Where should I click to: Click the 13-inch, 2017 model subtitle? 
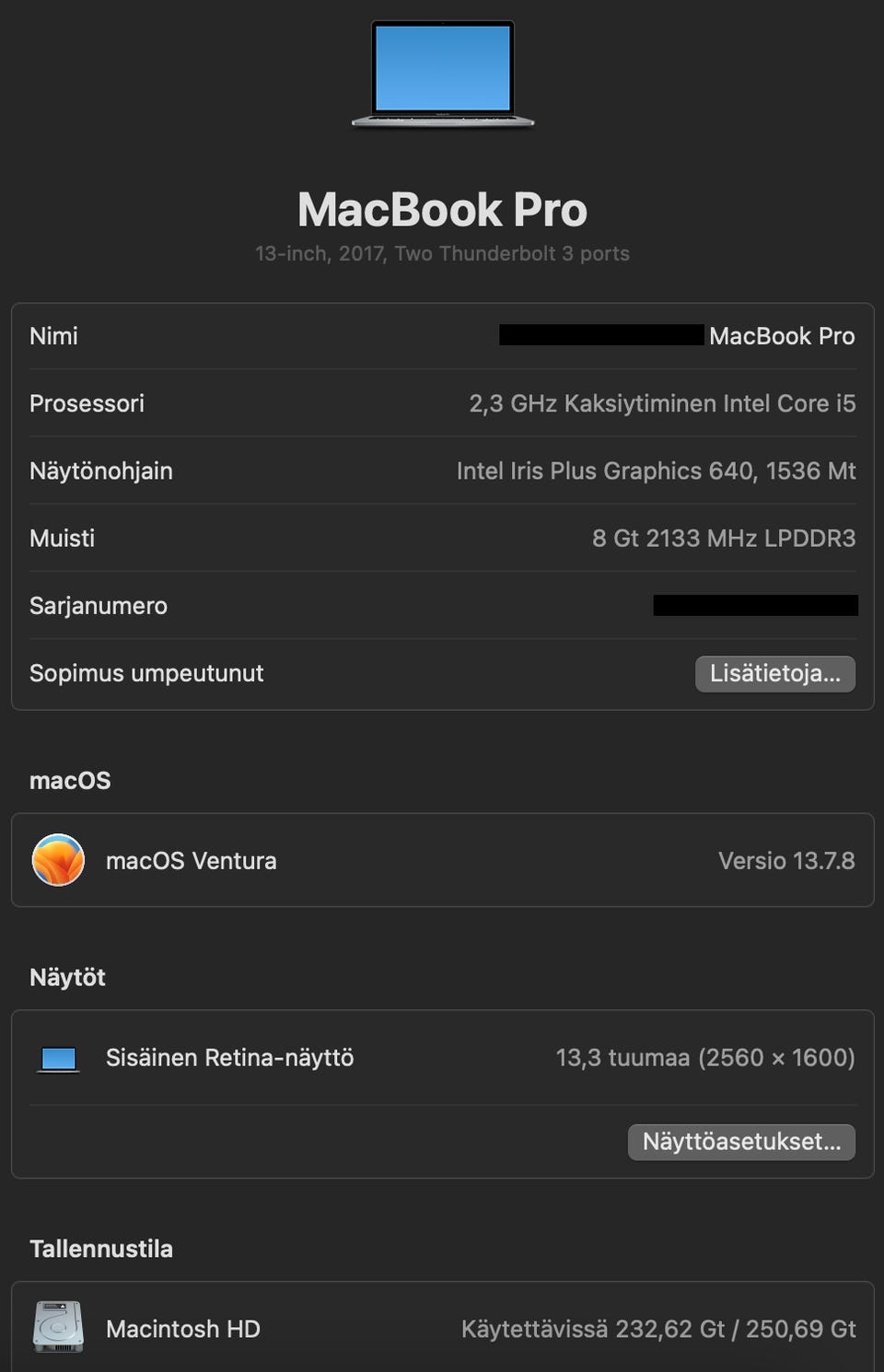pos(442,253)
